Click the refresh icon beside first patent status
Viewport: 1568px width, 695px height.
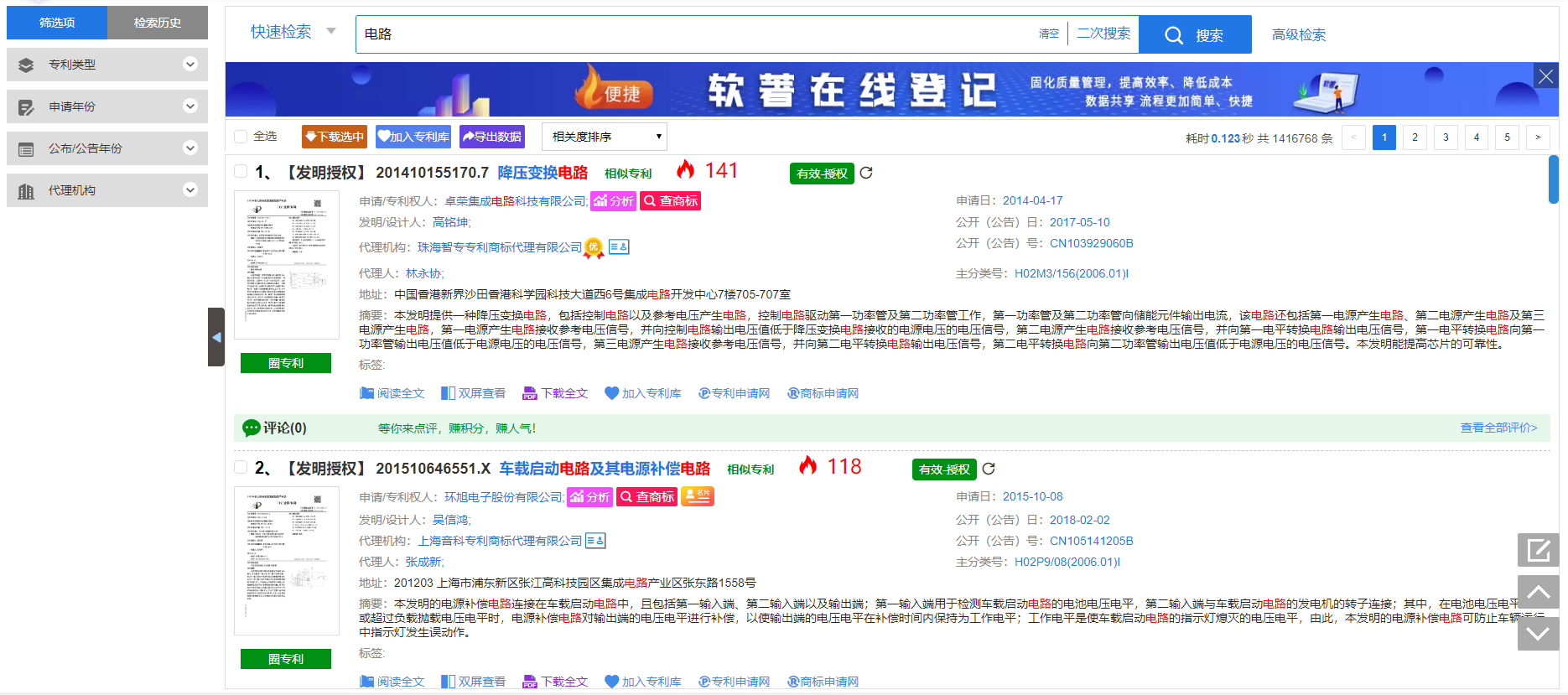click(866, 173)
